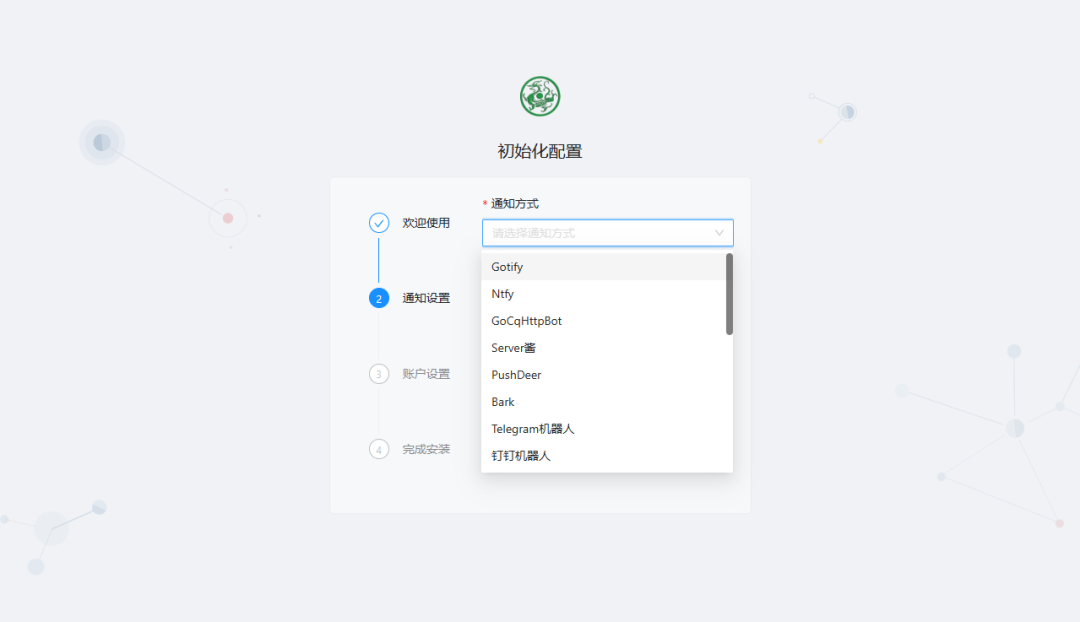The width and height of the screenshot is (1080, 622).
Task: Click the dropdown chevron on the notification selector
Action: [x=719, y=232]
